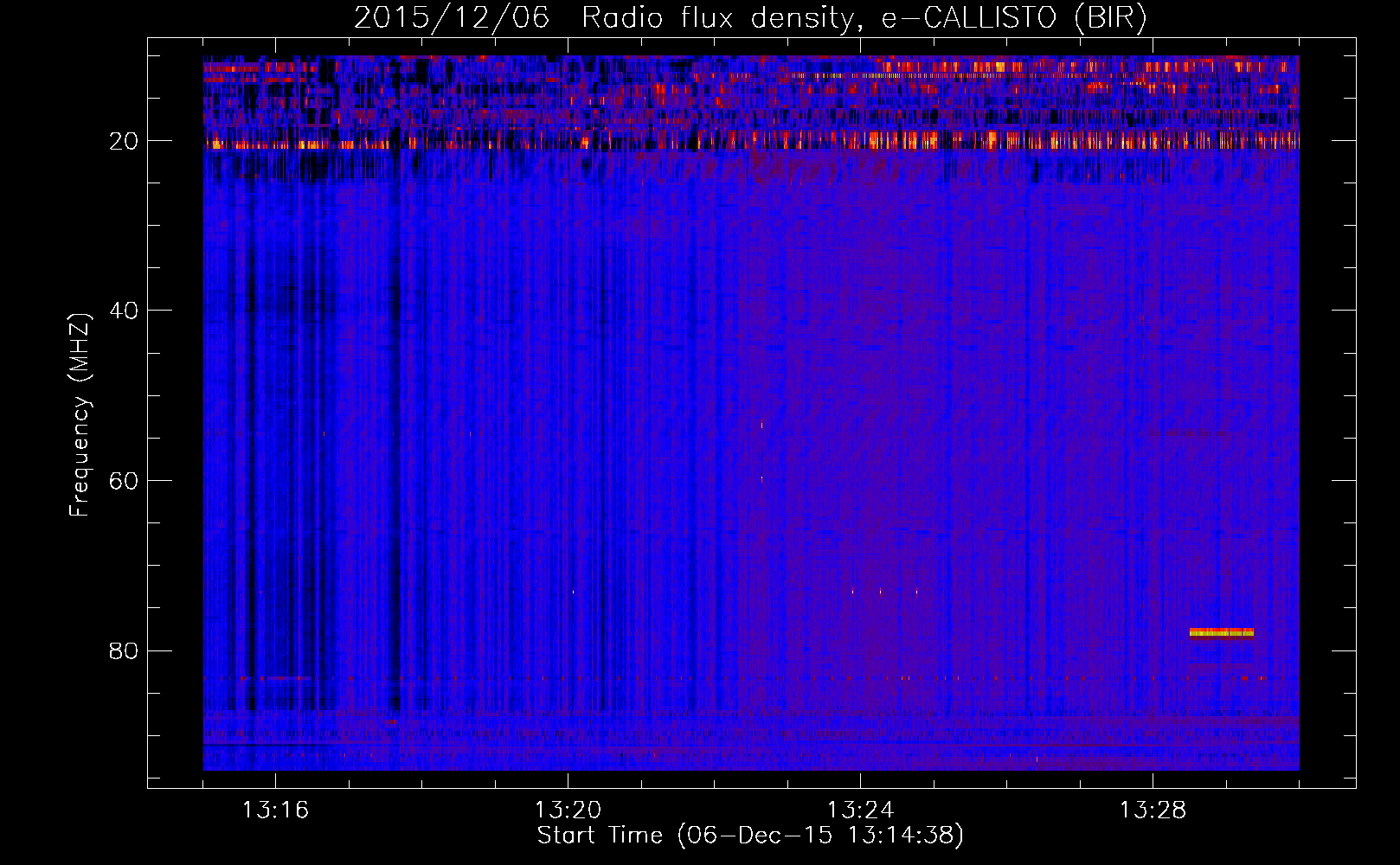Viewport: 1400px width, 865px height.
Task: Click the 13:28 time tick label
Action: point(1153,810)
